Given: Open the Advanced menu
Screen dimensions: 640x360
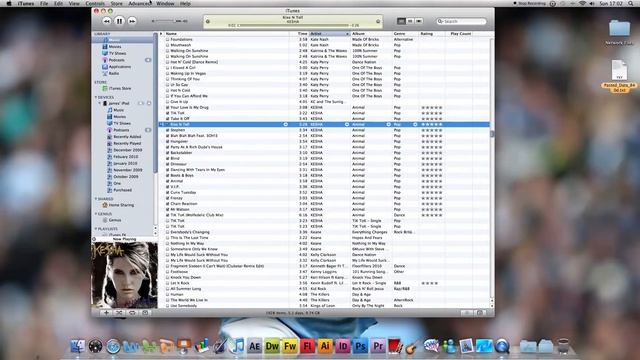Looking at the screenshot, I should [x=140, y=3].
